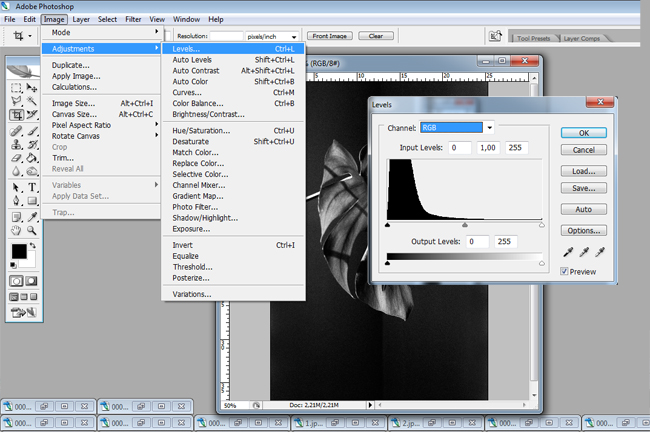Click the gray point eyedropper in Levels
This screenshot has width=650, height=432.
(x=583, y=254)
